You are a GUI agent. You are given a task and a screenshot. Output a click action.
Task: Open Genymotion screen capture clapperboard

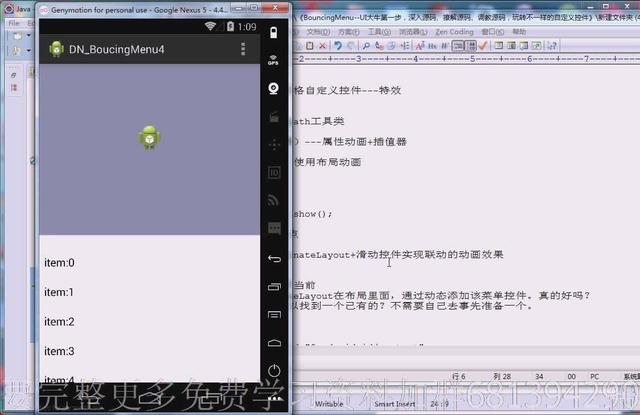pyautogui.click(x=273, y=117)
